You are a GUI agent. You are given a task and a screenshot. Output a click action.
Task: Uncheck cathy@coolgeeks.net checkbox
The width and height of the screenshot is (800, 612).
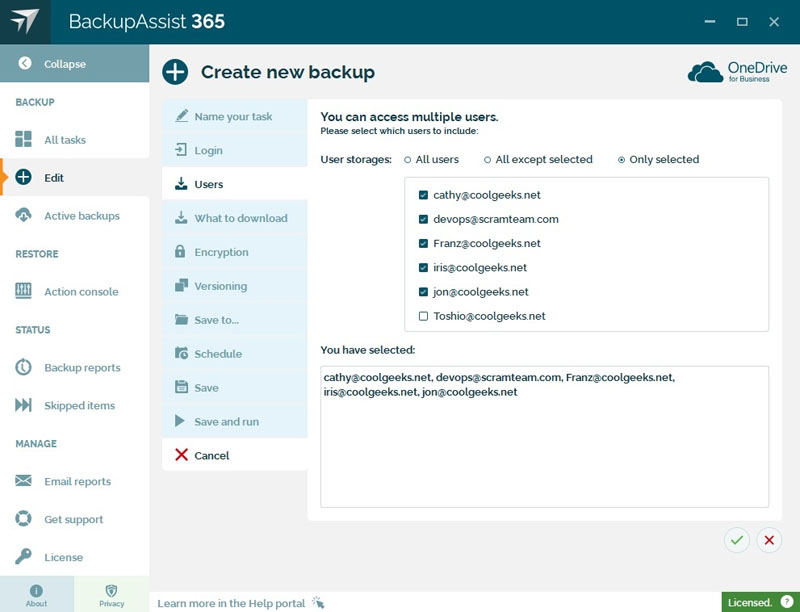423,195
